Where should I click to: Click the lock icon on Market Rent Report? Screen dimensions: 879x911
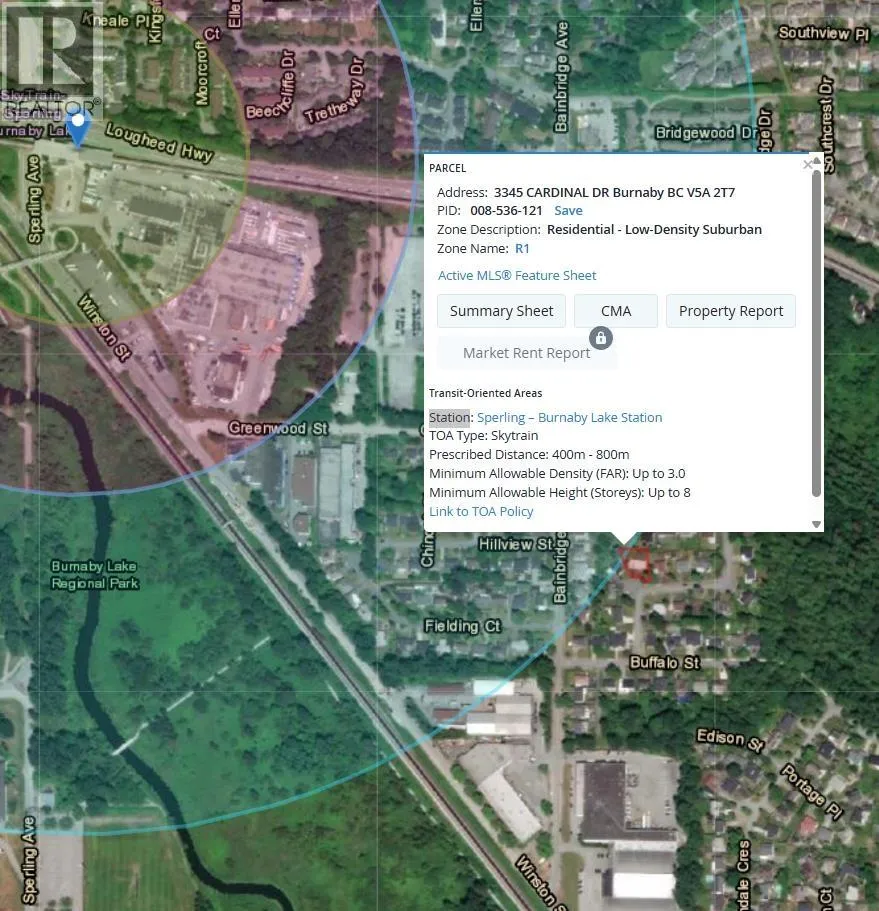[x=600, y=338]
